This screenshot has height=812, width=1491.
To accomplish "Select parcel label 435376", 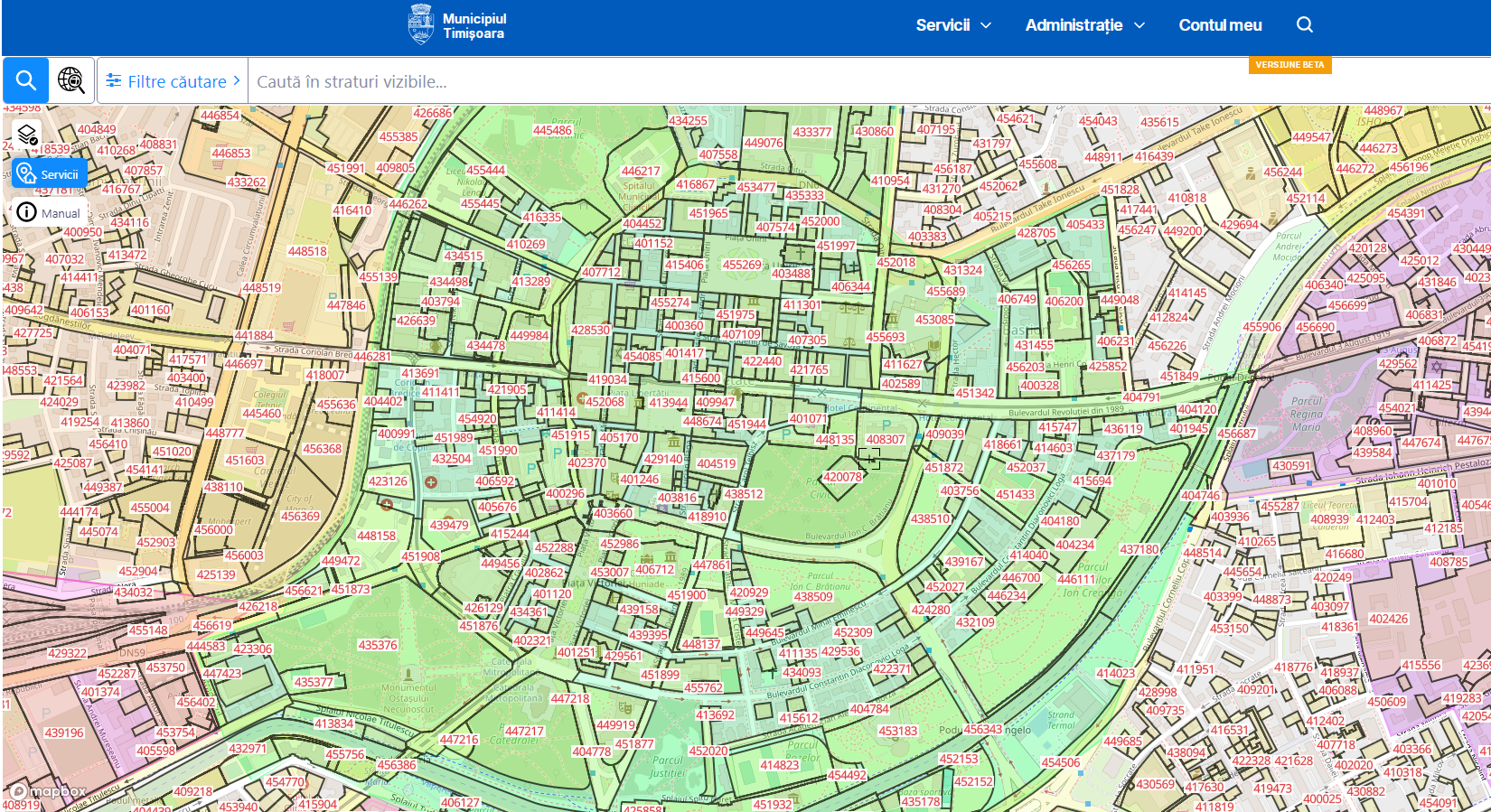I will click(x=378, y=645).
